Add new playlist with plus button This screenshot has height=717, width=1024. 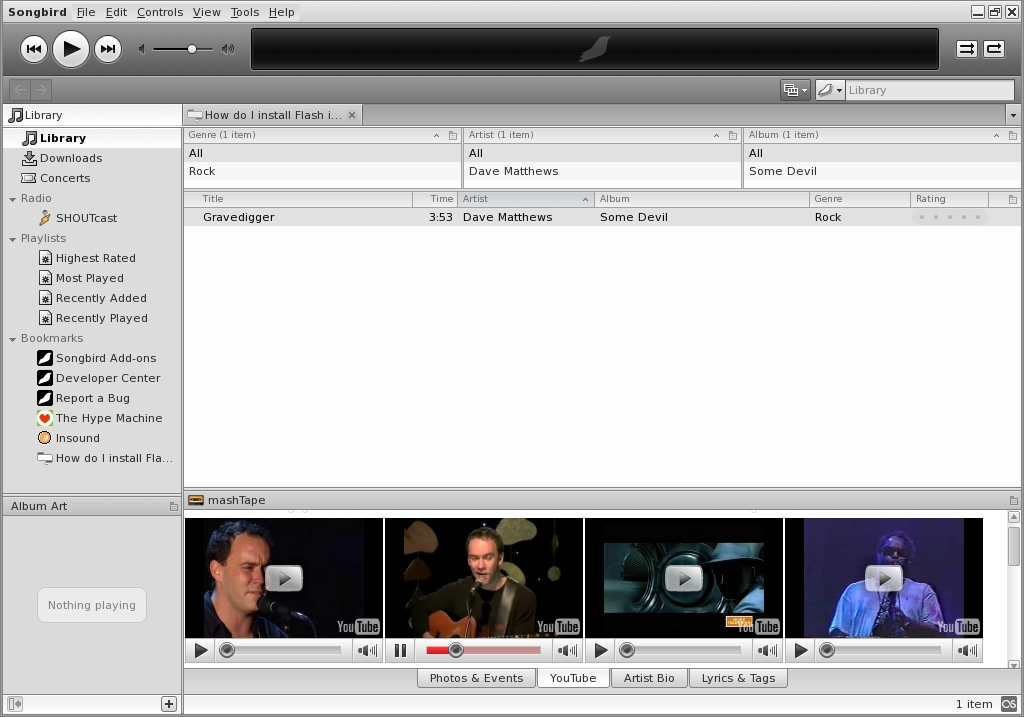coord(169,704)
